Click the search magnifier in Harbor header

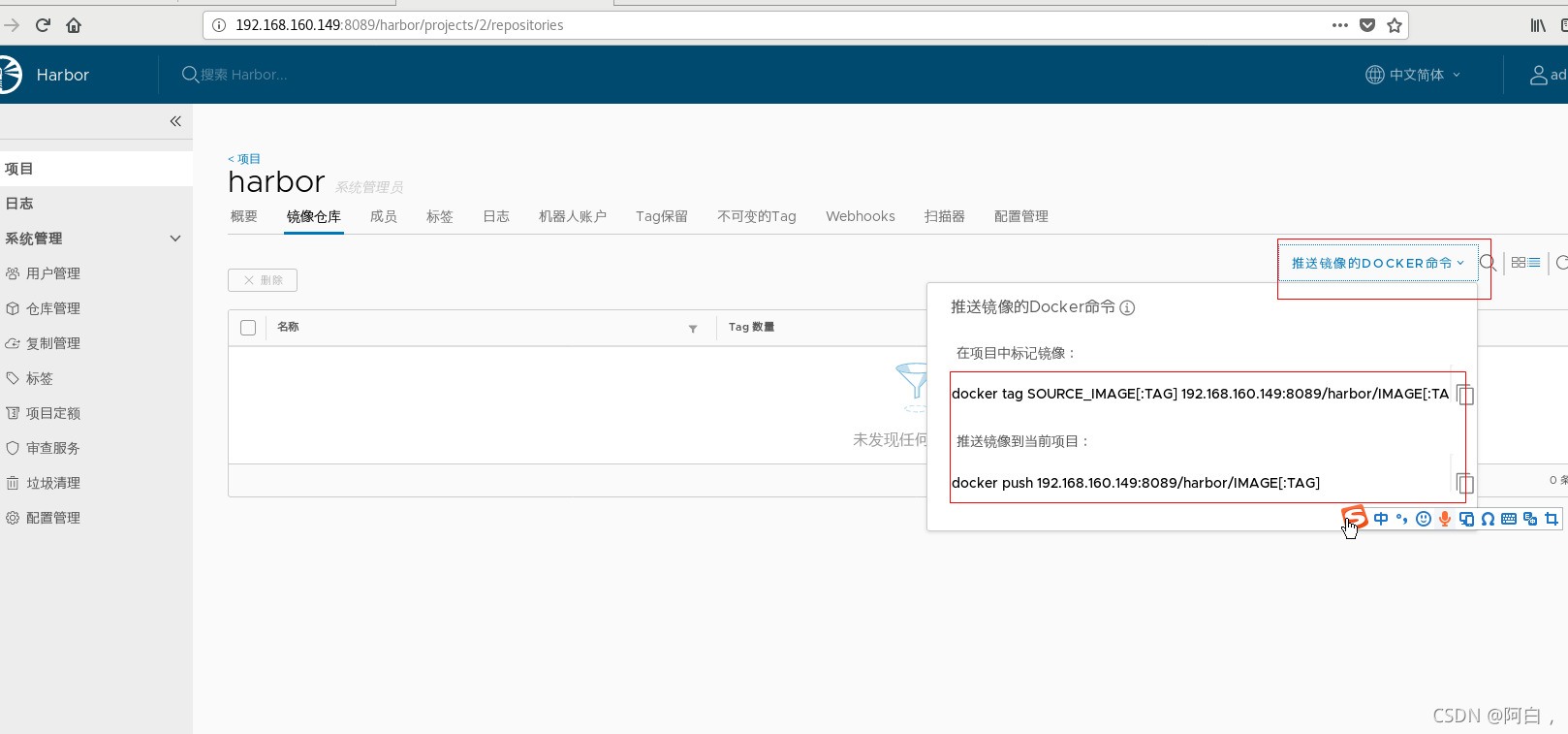[x=191, y=75]
